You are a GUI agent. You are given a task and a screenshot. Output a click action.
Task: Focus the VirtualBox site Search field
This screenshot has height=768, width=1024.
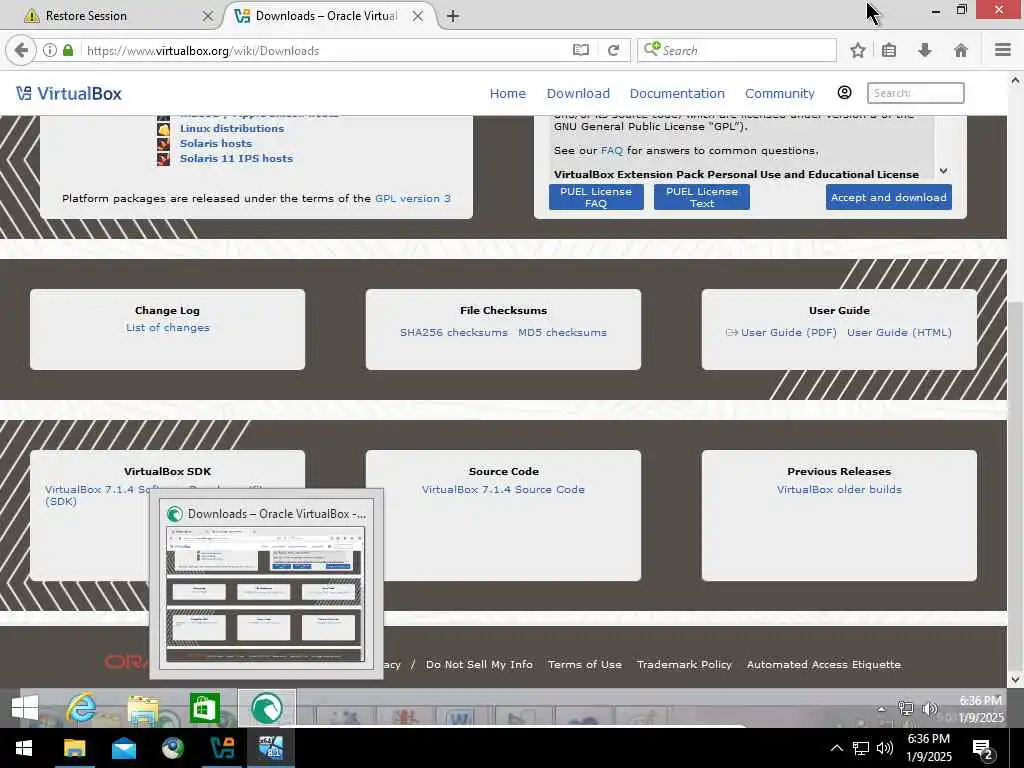tap(916, 93)
